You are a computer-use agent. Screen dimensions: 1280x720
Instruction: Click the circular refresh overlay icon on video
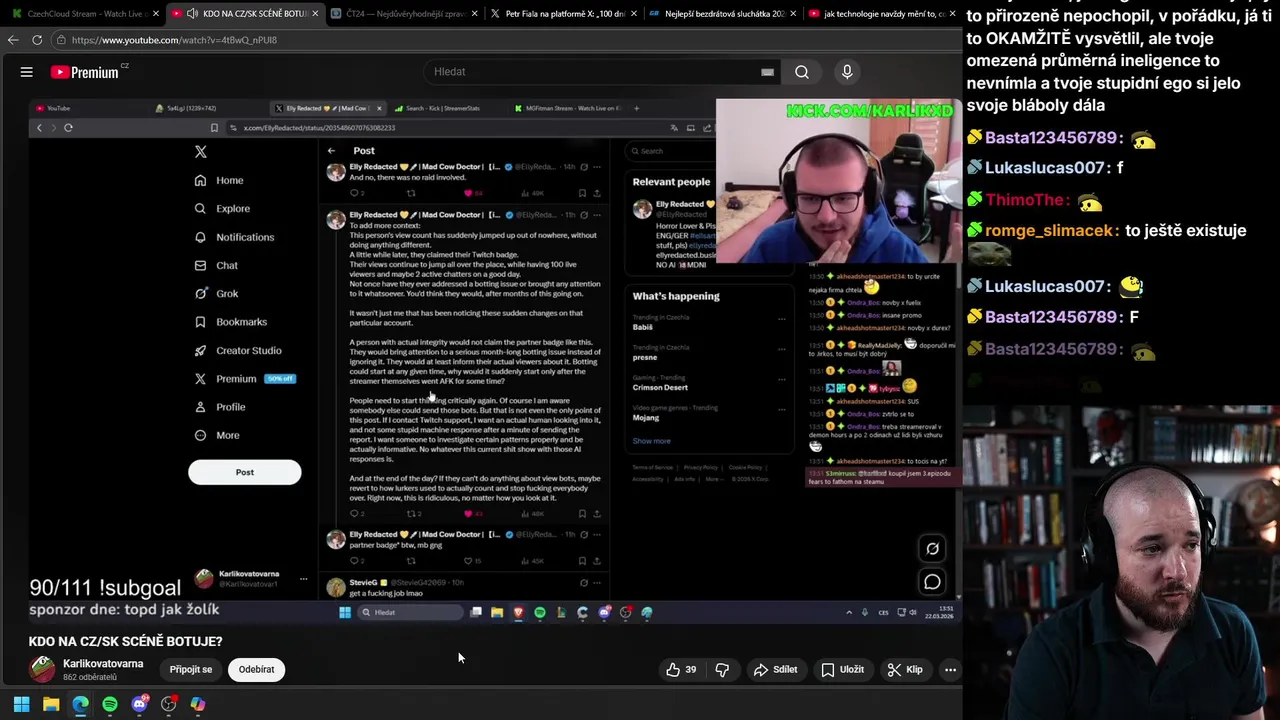pyautogui.click(x=932, y=548)
